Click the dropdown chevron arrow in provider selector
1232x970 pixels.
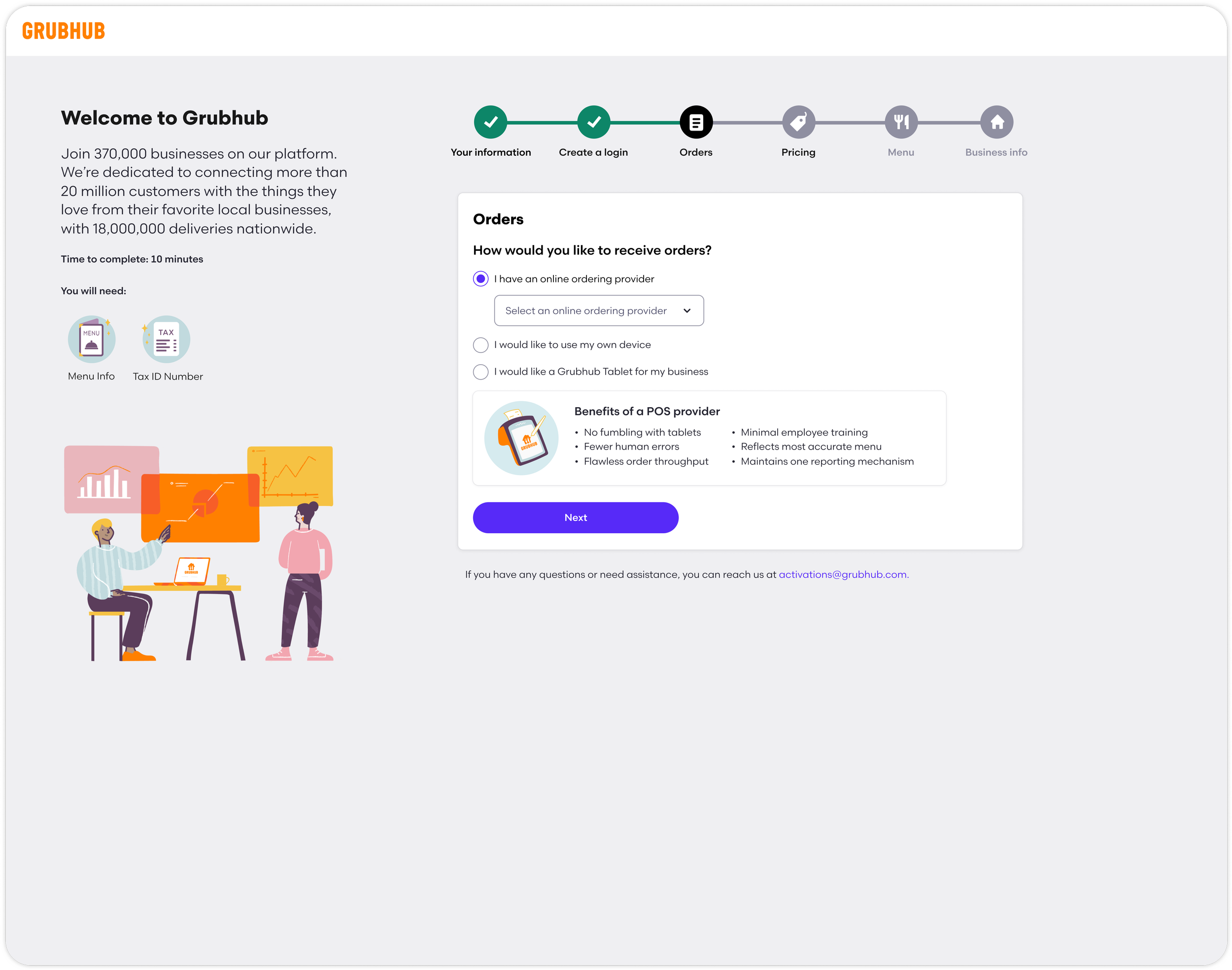pos(687,311)
